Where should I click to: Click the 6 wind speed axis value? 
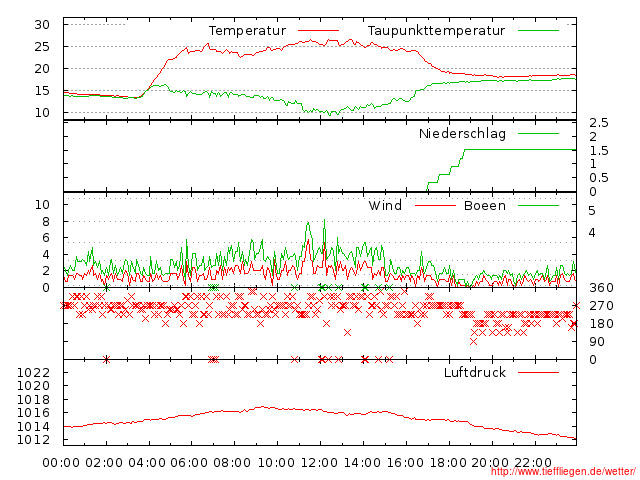click(x=46, y=238)
